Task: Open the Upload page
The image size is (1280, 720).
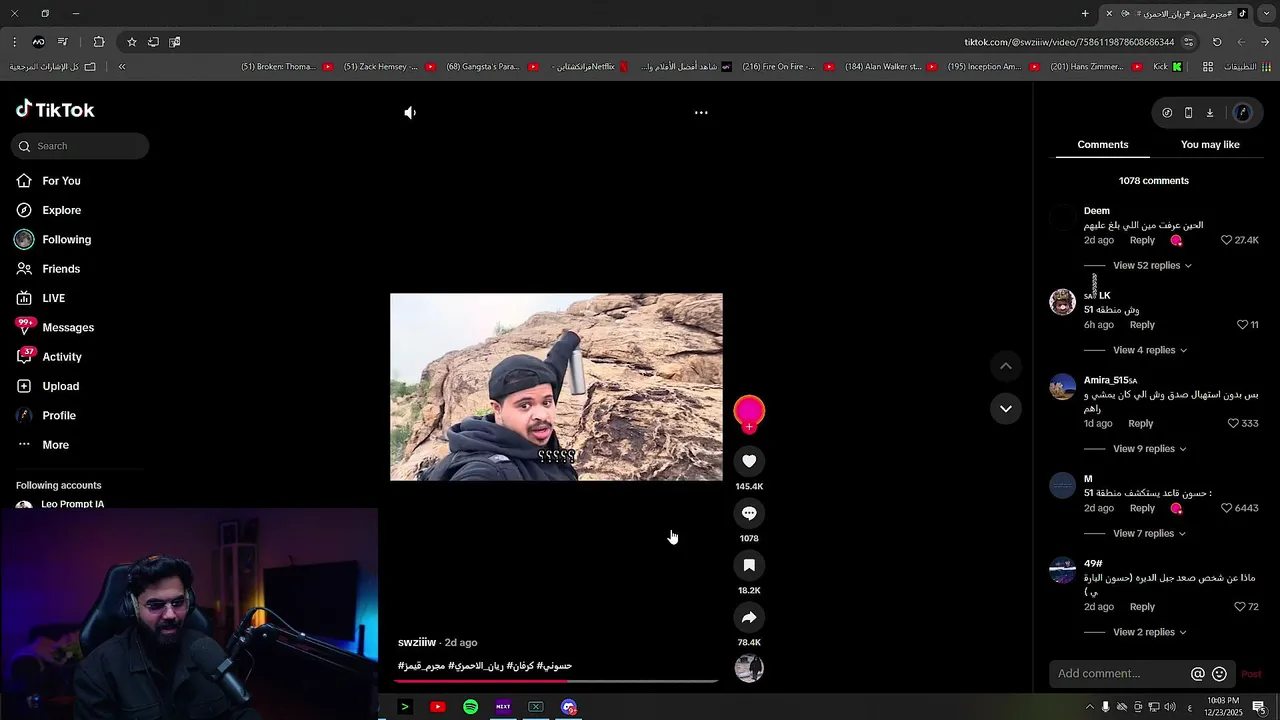Action: 60,386
